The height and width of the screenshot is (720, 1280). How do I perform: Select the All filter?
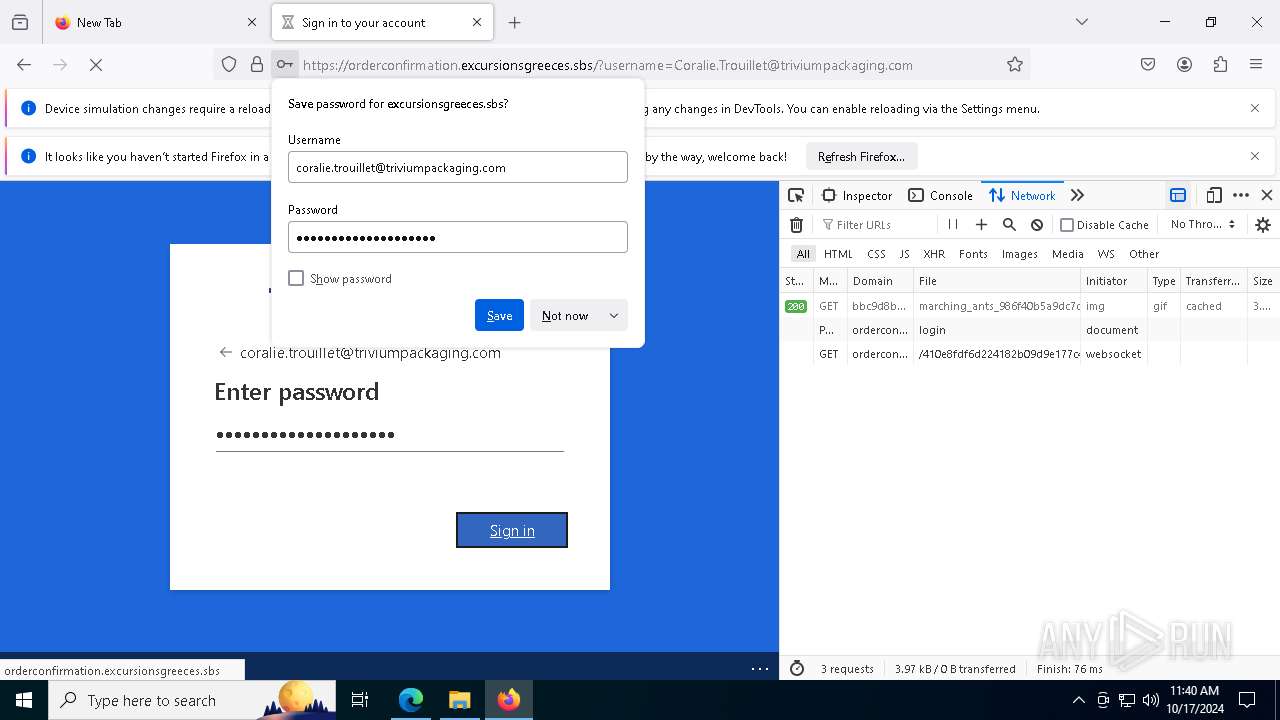tap(803, 254)
